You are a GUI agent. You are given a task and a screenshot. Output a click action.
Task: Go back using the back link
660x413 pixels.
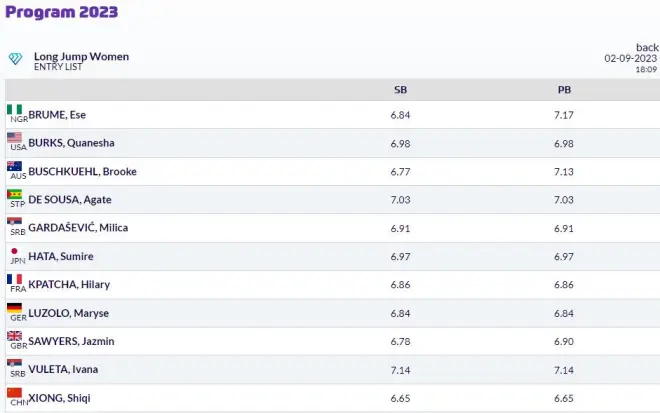[x=647, y=47]
